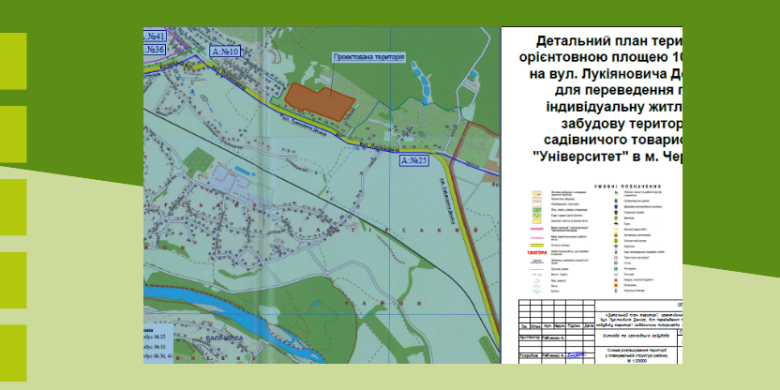Click the А:№10 bus route label
780x390 pixels.
coord(225,51)
